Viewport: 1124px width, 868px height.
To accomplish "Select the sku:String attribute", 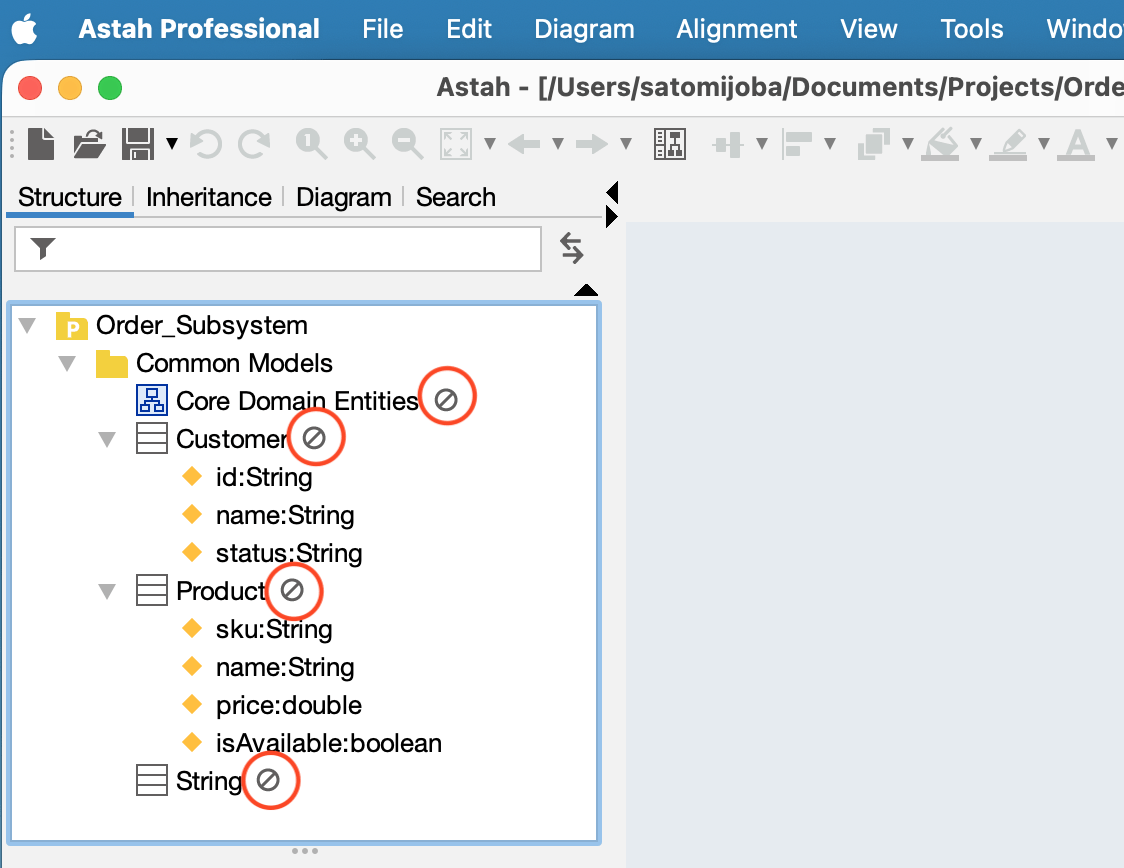I will pos(274,629).
